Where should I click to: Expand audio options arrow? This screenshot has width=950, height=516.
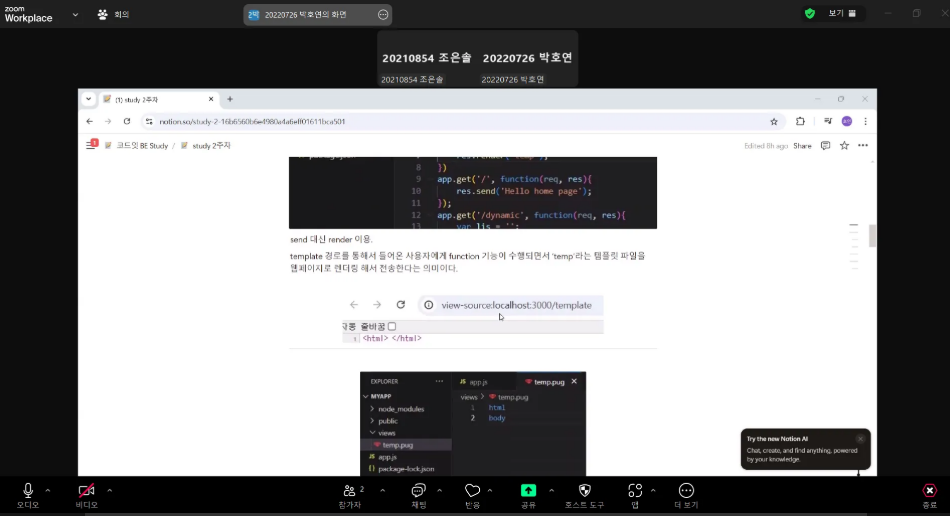tap(48, 491)
